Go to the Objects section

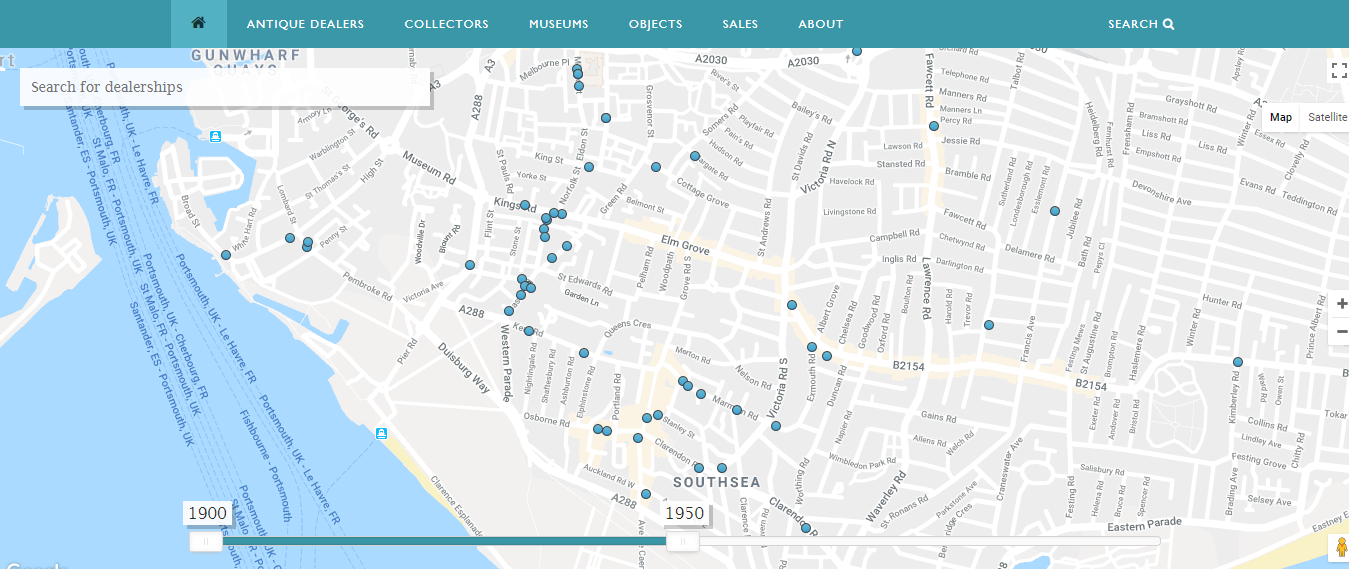click(x=655, y=24)
